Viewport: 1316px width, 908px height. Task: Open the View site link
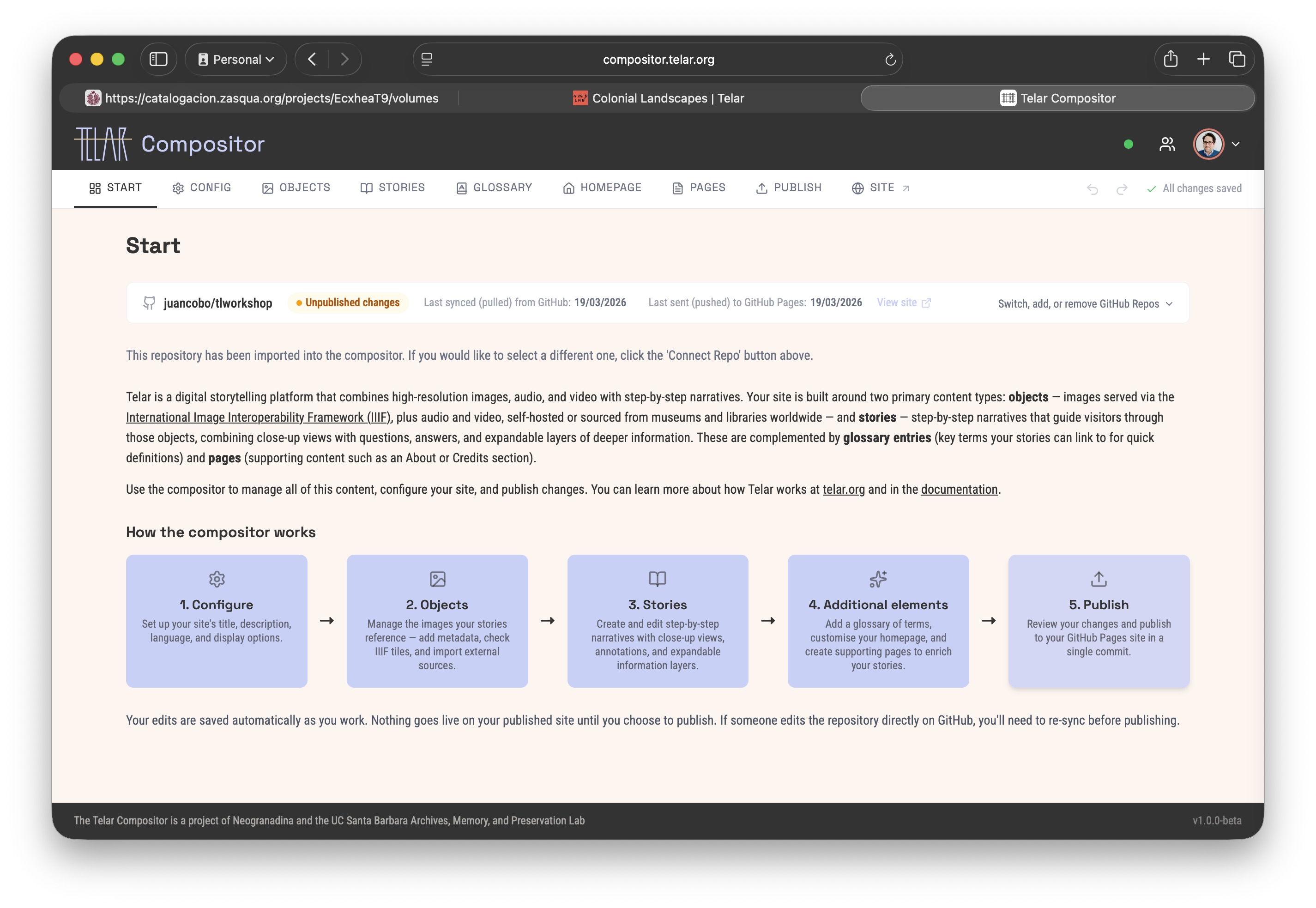(903, 303)
